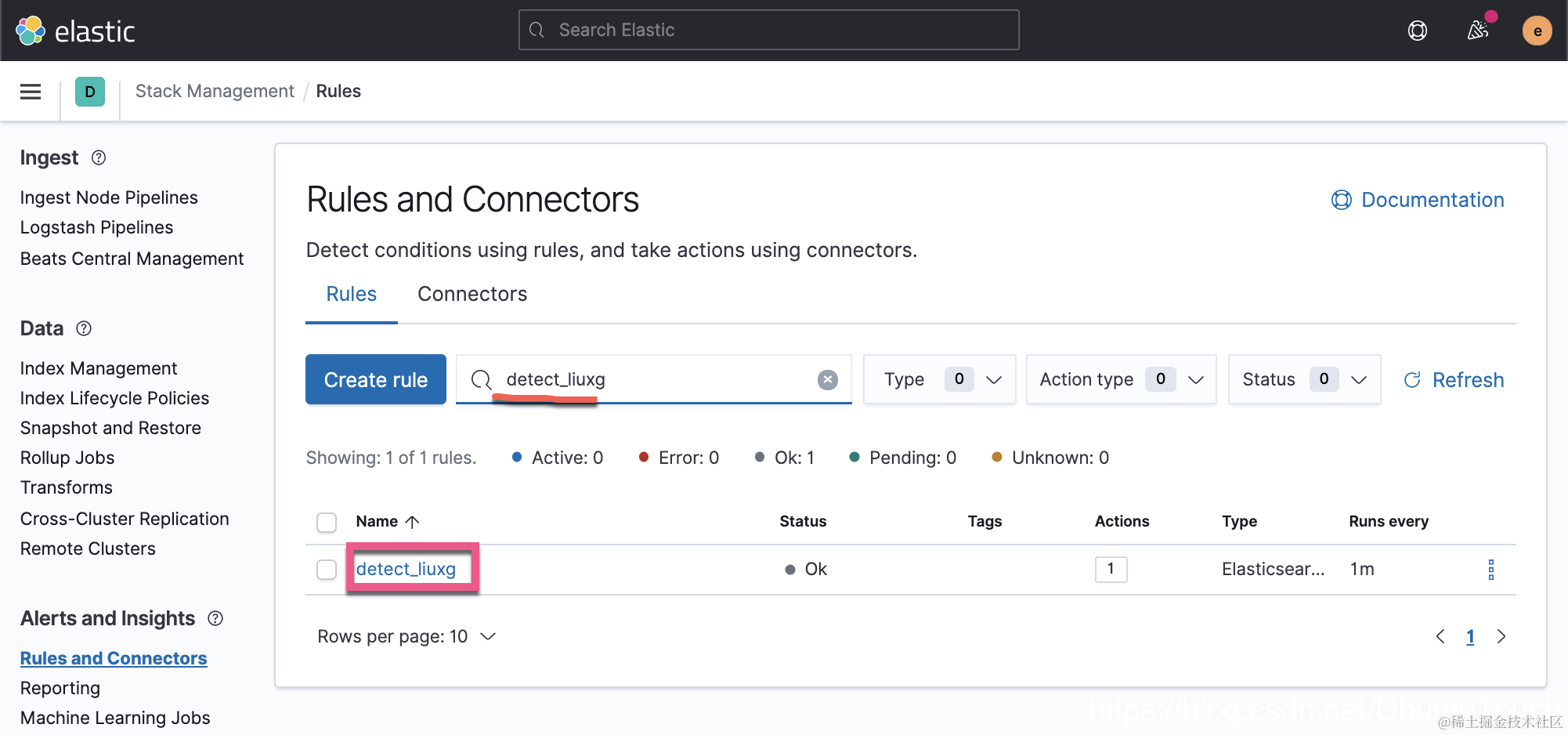1568x735 pixels.
Task: Click the Stack Management breadcrumb
Action: (x=215, y=91)
